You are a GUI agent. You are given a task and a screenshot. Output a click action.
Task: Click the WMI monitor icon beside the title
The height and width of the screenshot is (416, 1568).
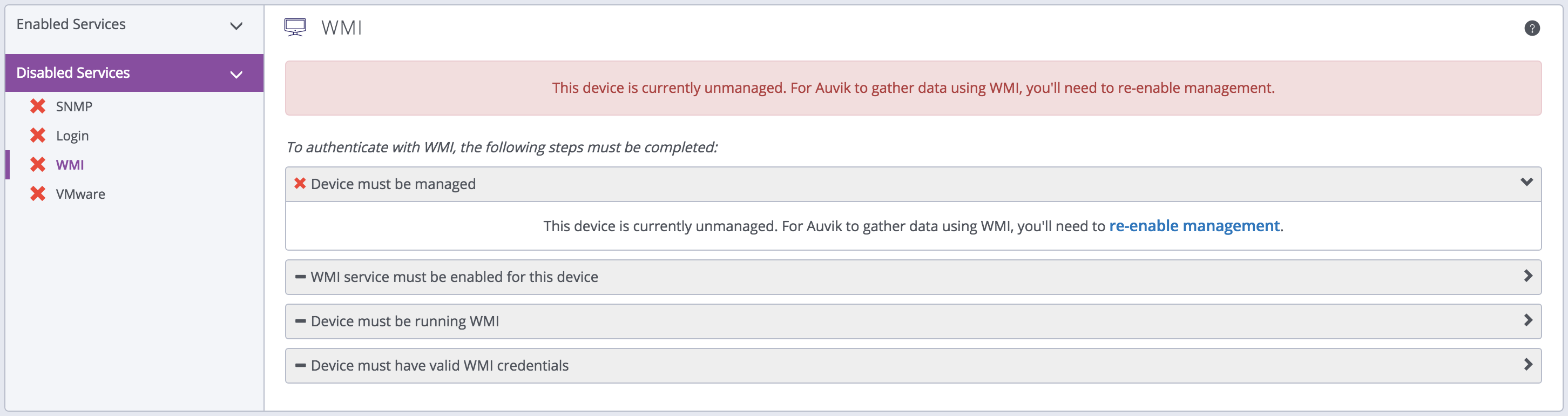click(x=296, y=27)
